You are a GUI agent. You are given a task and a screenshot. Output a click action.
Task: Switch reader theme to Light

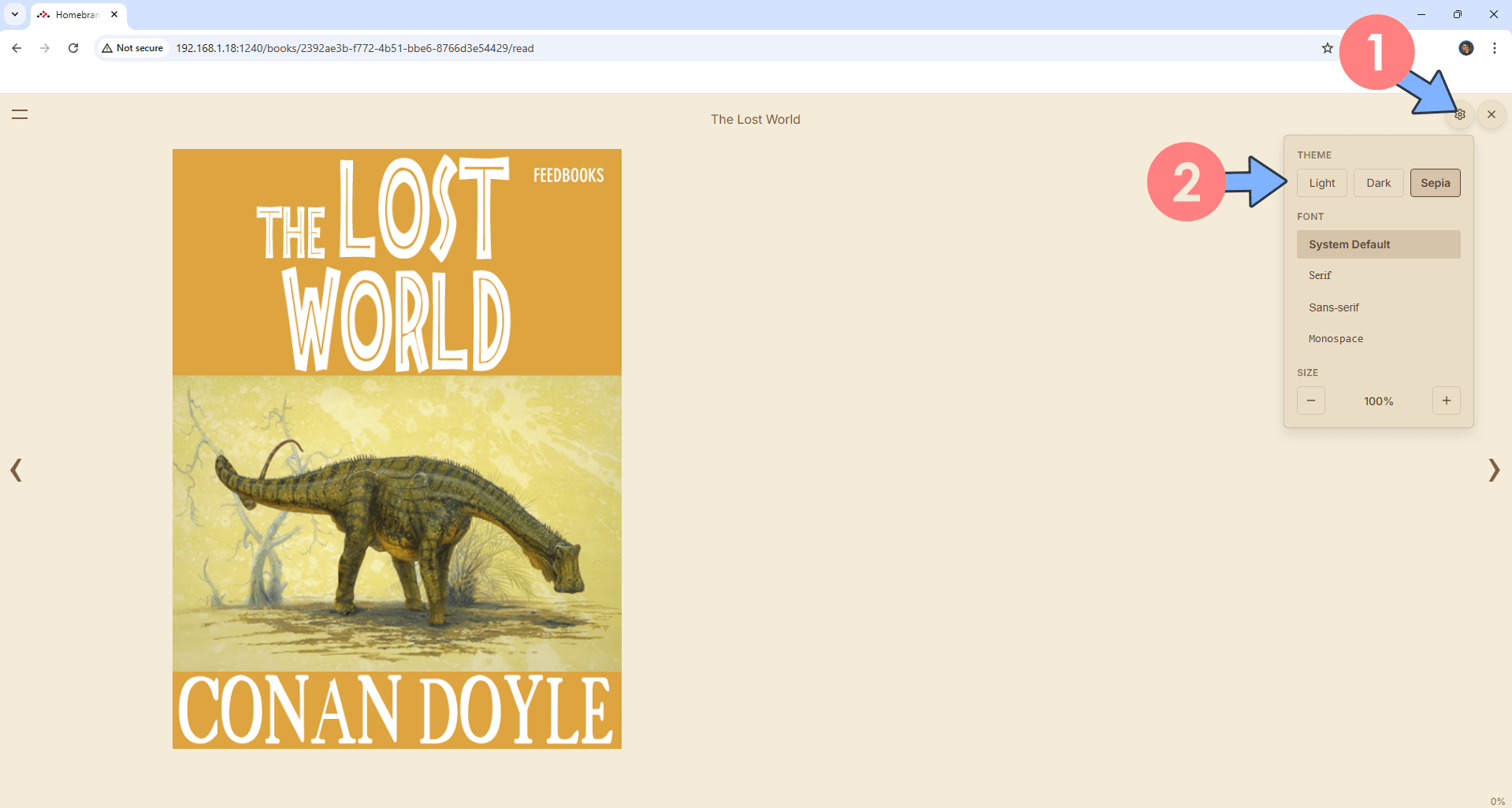point(1321,183)
